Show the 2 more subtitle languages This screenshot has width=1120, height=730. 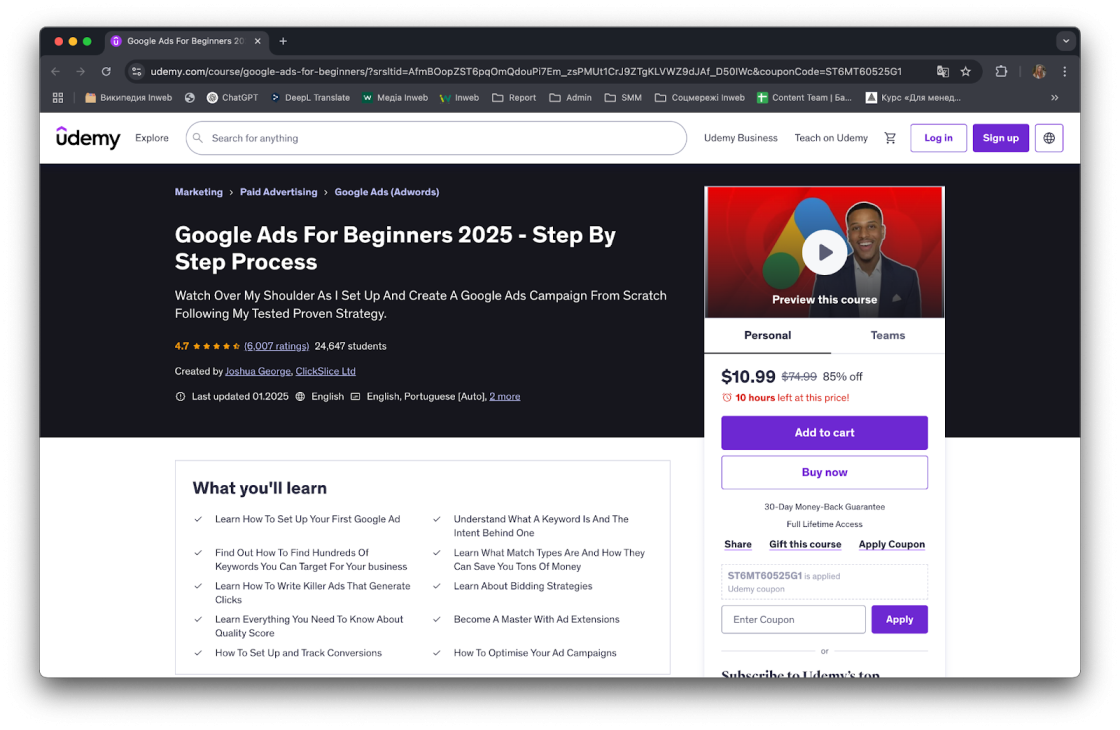pos(504,396)
